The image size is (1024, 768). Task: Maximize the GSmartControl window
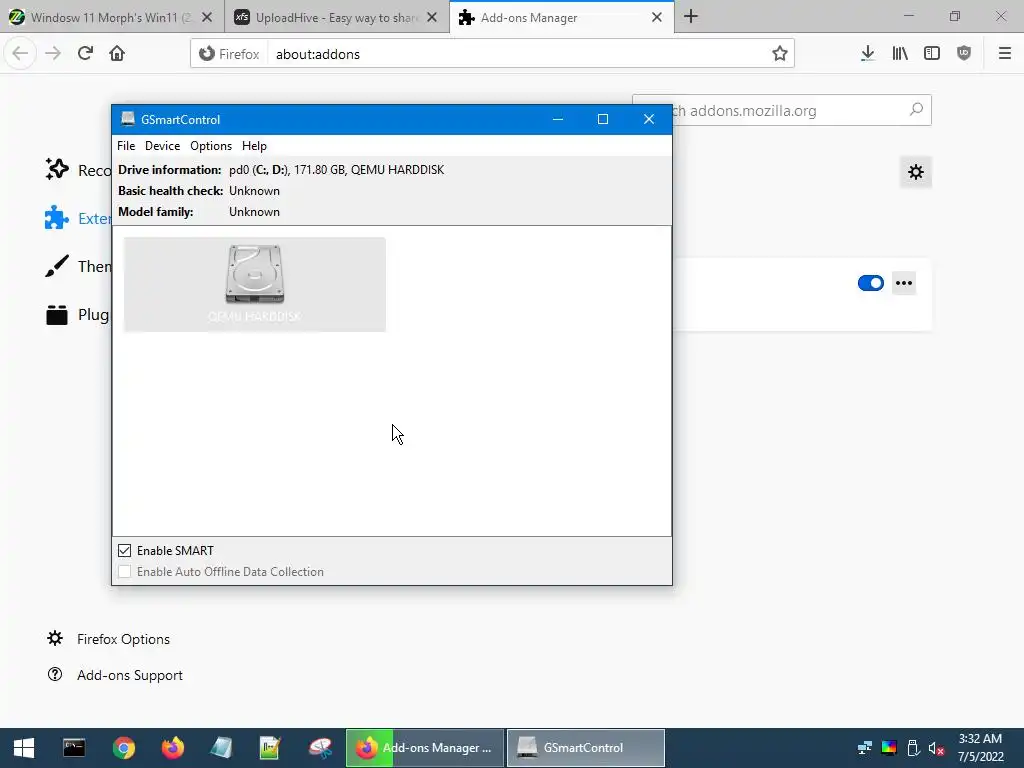click(x=603, y=120)
